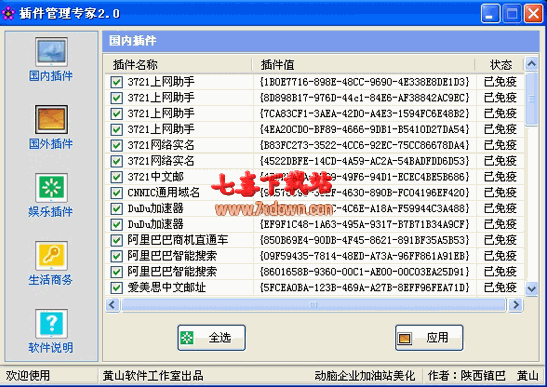Click the 应用 button
The image size is (547, 387).
[429, 337]
